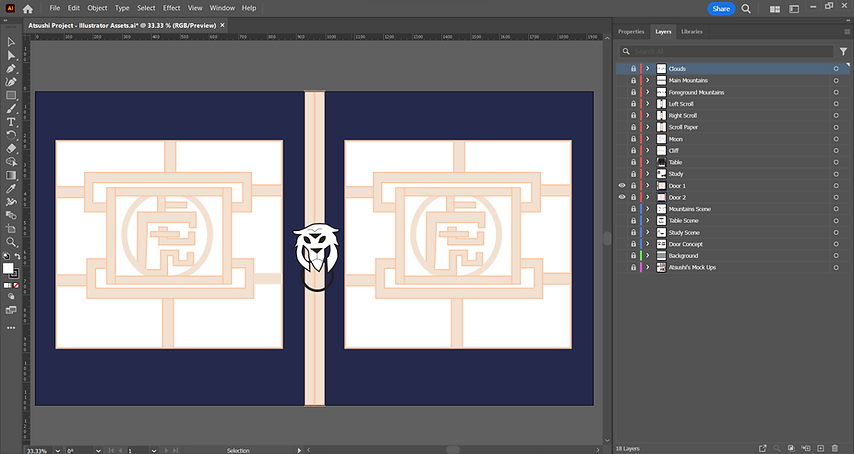The image size is (854, 454).
Task: Show the Moon layer visibility
Action: [x=621, y=139]
